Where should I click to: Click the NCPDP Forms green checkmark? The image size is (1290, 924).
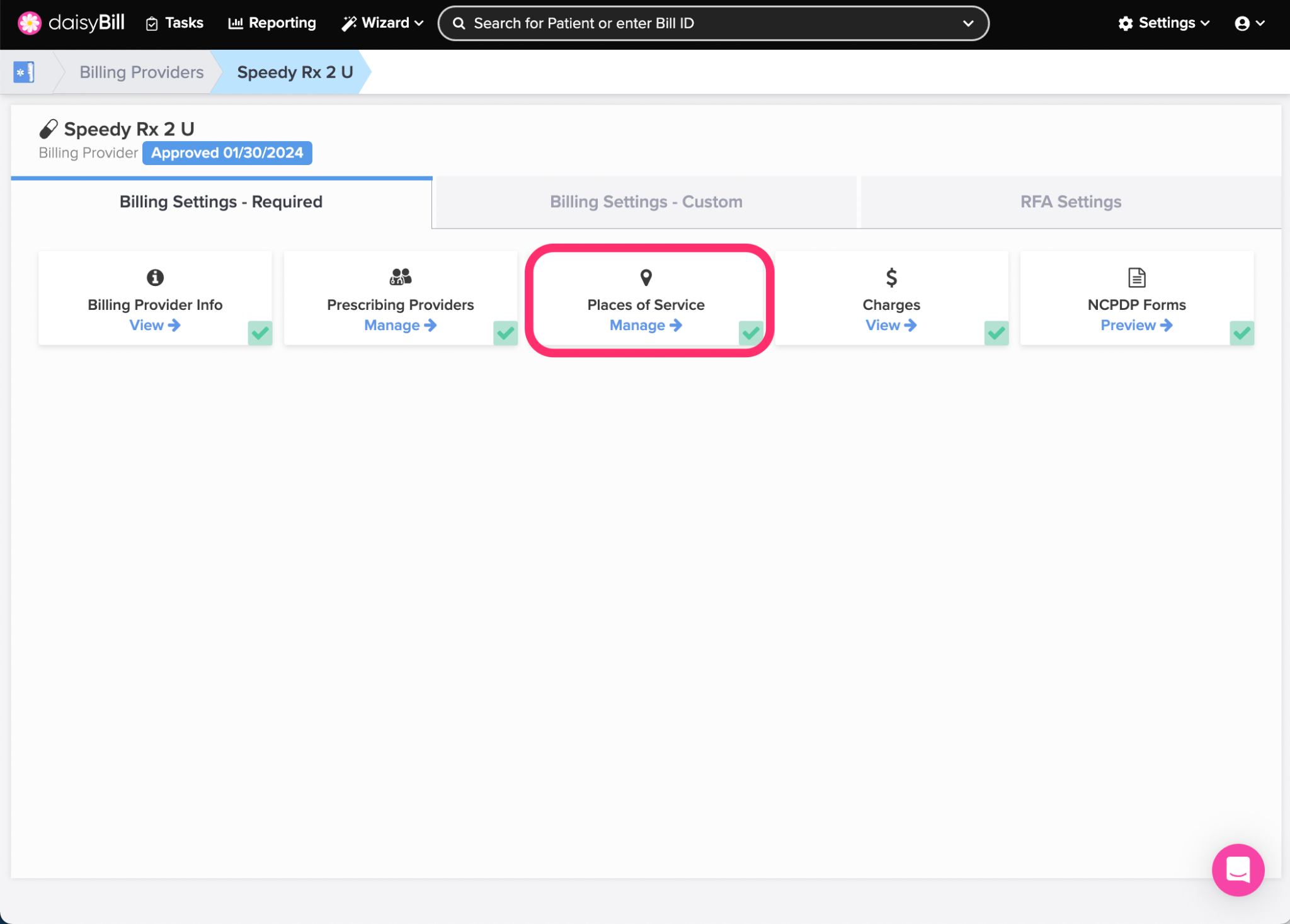(1241, 333)
